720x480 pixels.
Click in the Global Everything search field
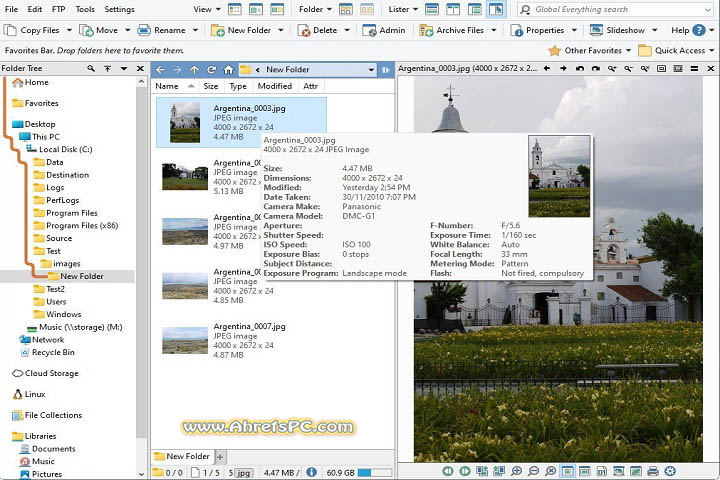pyautogui.click(x=615, y=9)
